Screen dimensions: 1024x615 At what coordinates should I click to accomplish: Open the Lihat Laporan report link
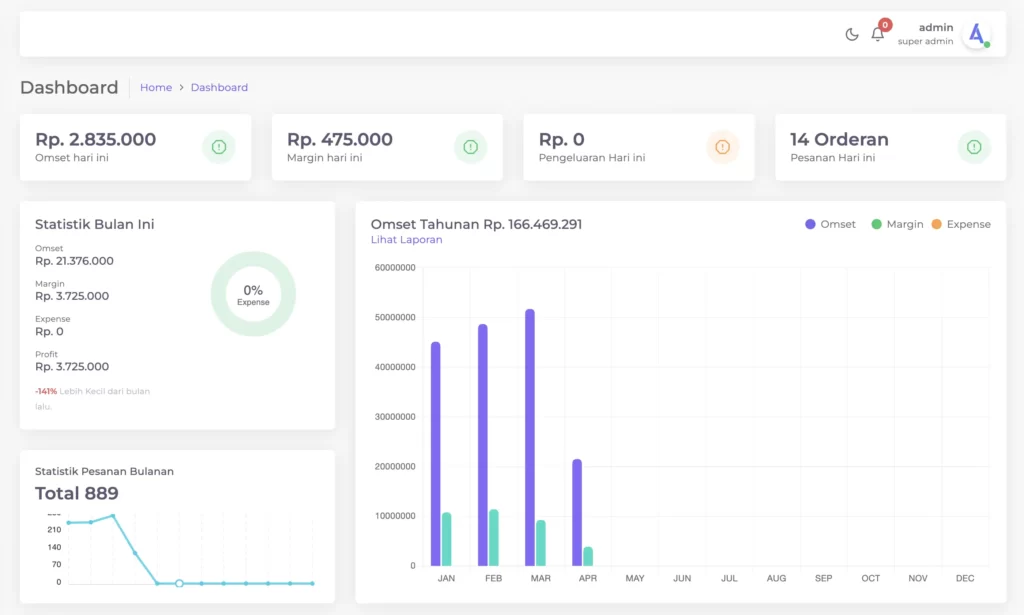pyautogui.click(x=406, y=240)
